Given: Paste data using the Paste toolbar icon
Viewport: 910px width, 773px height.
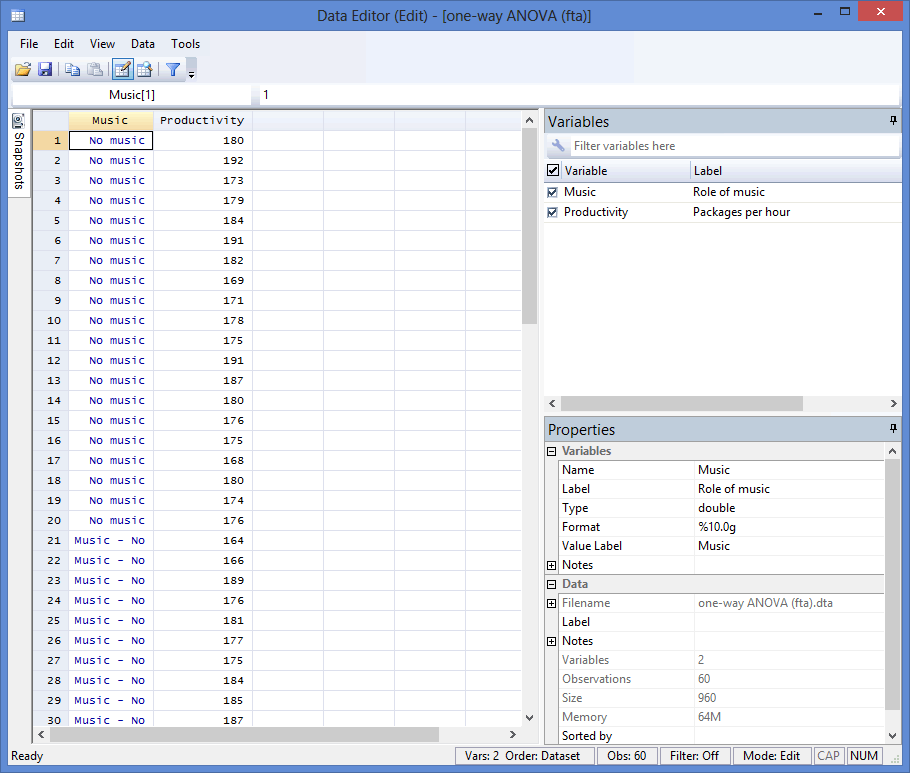Looking at the screenshot, I should [x=94, y=69].
